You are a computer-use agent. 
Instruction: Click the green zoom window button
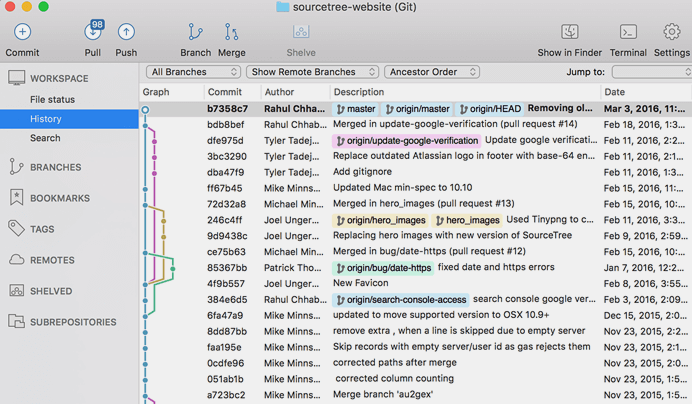click(43, 6)
